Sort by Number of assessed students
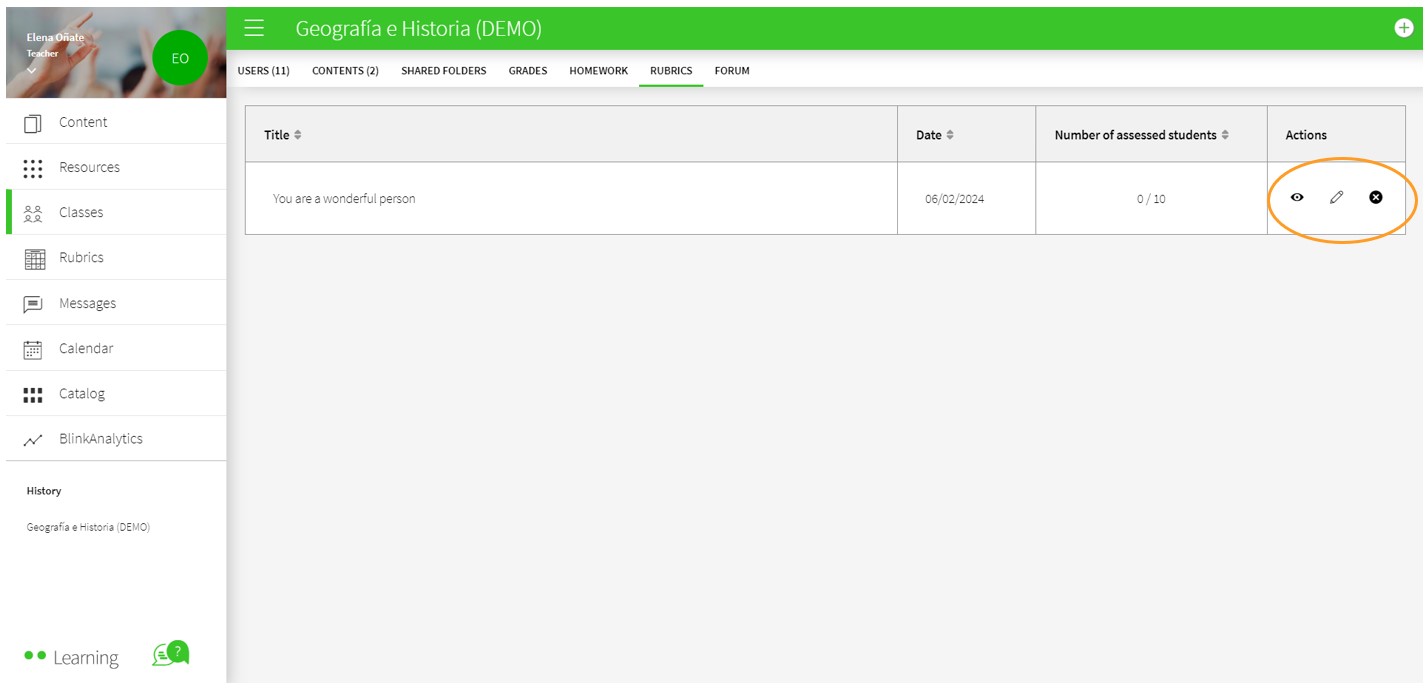Image resolution: width=1428 pixels, height=690 pixels. [x=1225, y=135]
